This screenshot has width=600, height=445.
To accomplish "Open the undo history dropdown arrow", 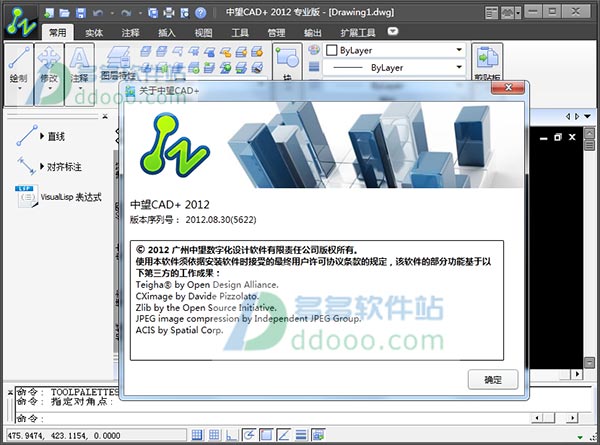I will pos(112,14).
